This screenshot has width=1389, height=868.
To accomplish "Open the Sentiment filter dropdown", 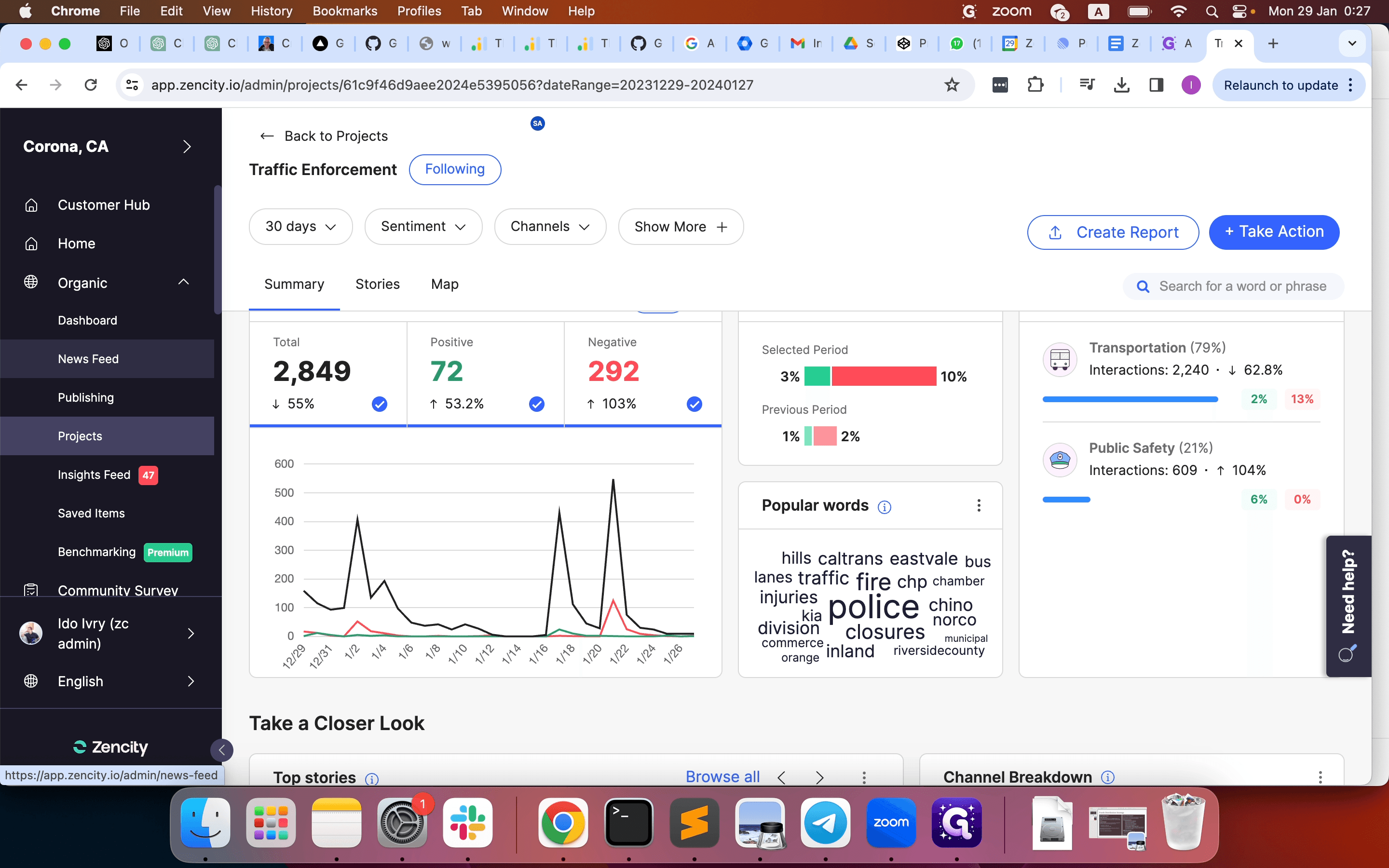I will 423,227.
